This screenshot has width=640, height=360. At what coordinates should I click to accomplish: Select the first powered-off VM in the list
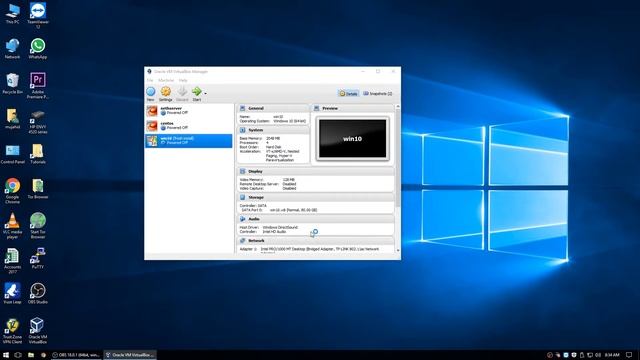[x=189, y=111]
